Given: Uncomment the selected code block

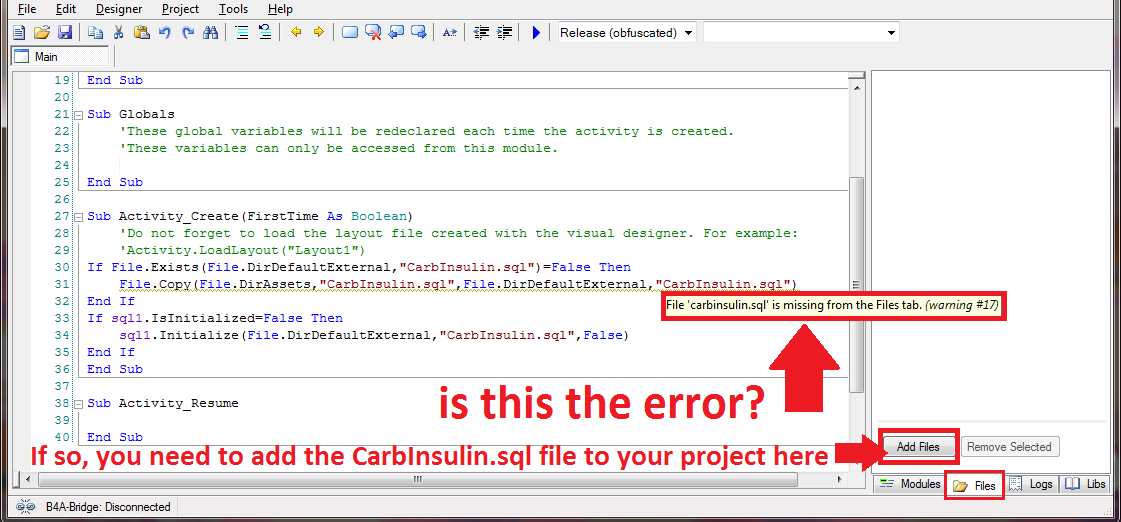Looking at the screenshot, I should 265,32.
